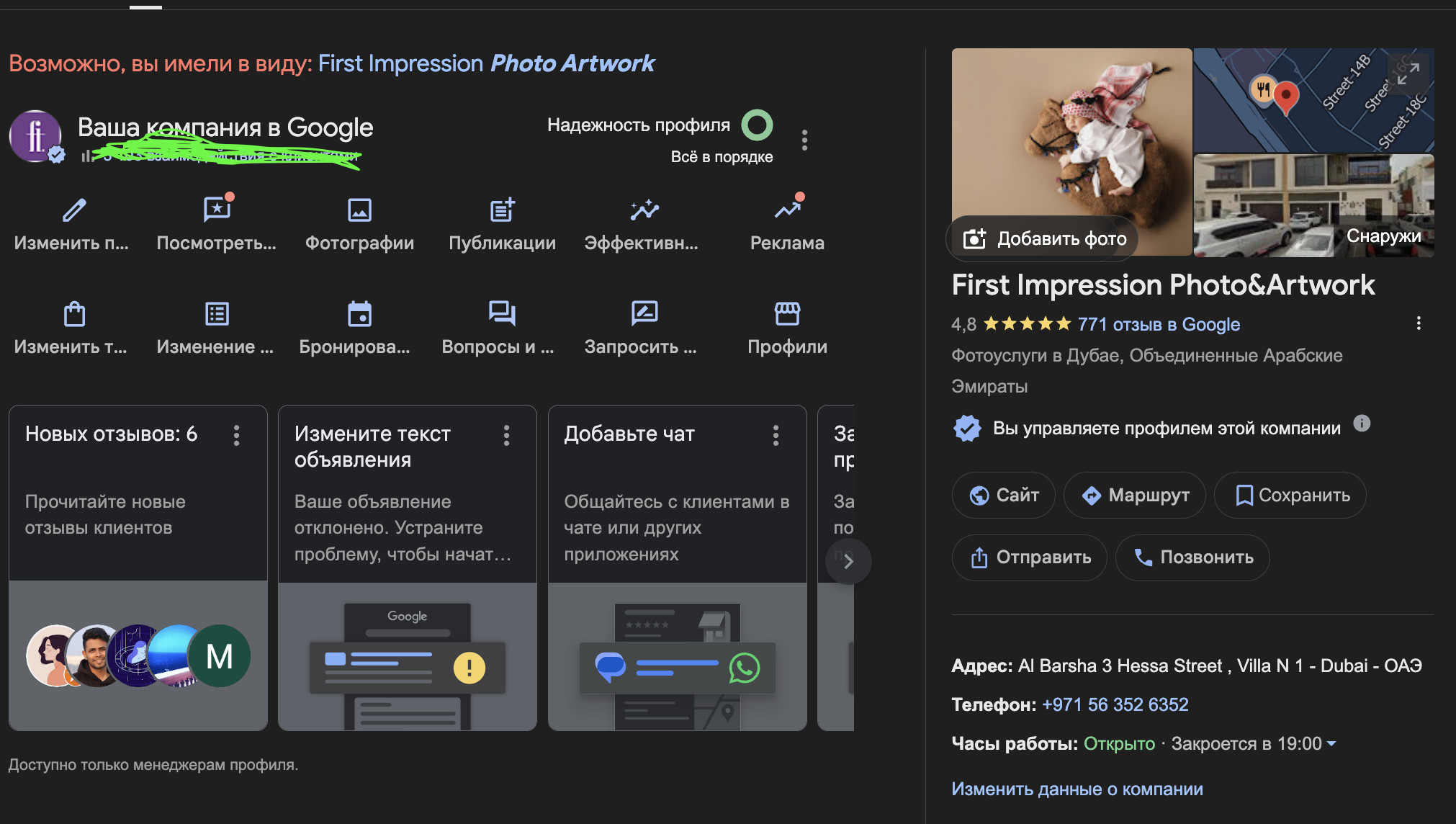Open the Вопросы и ответы icon
The image size is (1456, 824).
click(502, 314)
